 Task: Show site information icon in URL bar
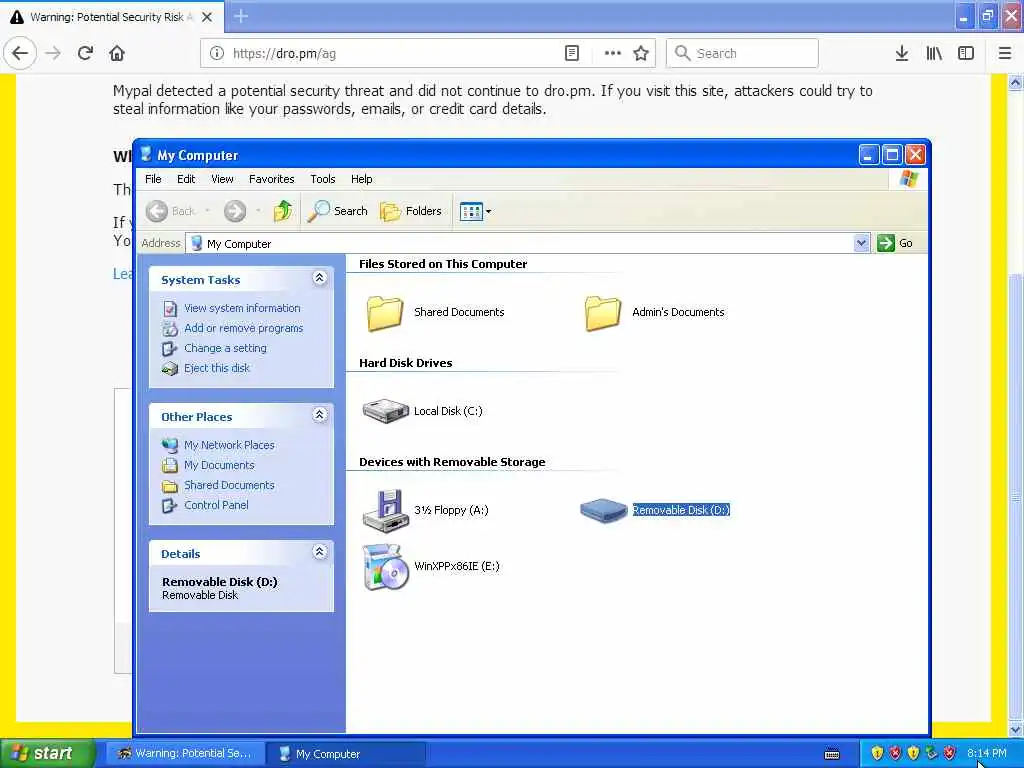216,54
